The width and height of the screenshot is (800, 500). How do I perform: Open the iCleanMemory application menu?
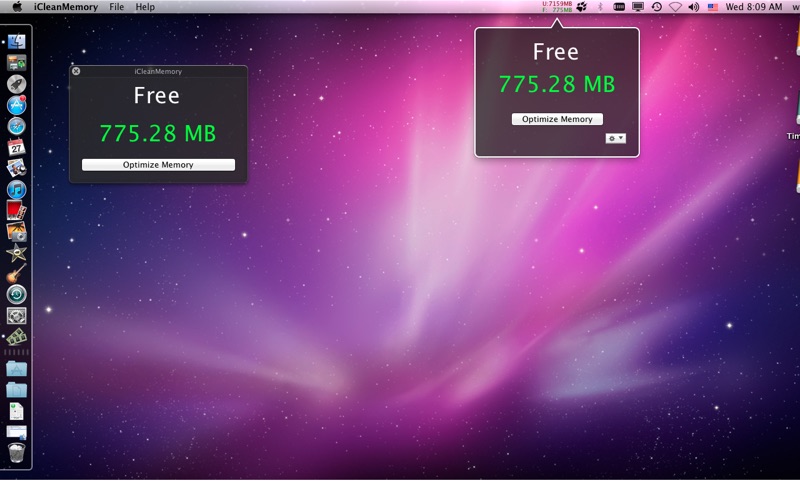65,7
